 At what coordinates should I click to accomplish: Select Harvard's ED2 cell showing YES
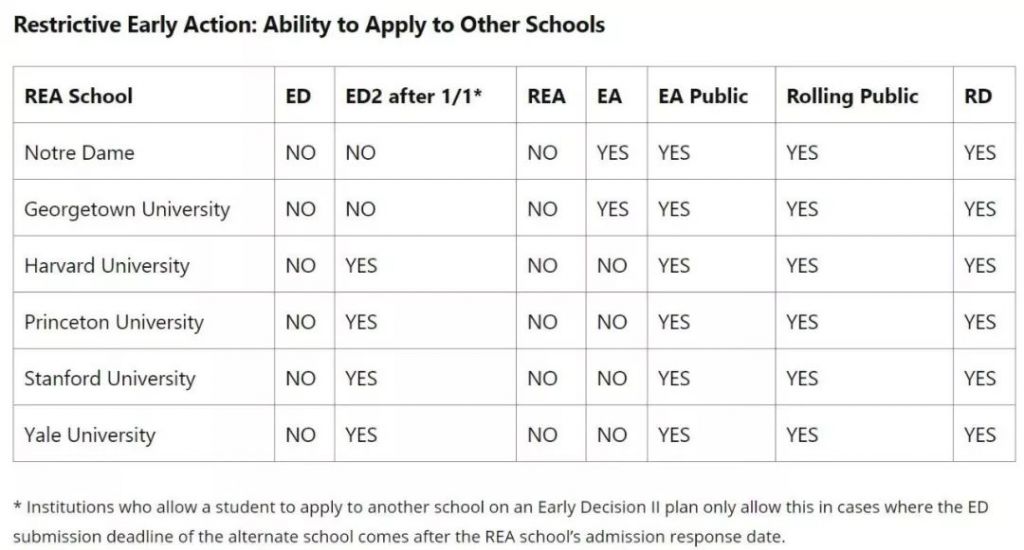361,265
